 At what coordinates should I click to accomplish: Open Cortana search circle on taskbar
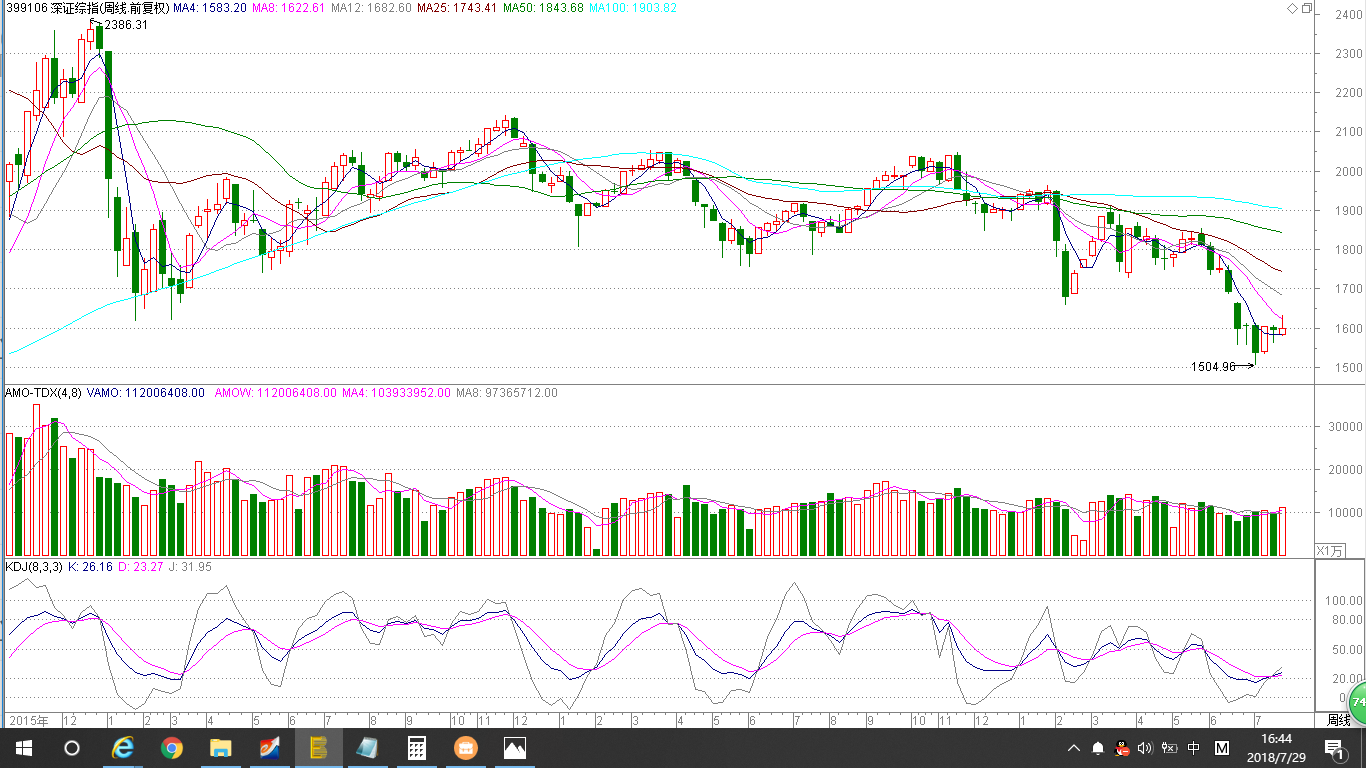click(x=71, y=748)
